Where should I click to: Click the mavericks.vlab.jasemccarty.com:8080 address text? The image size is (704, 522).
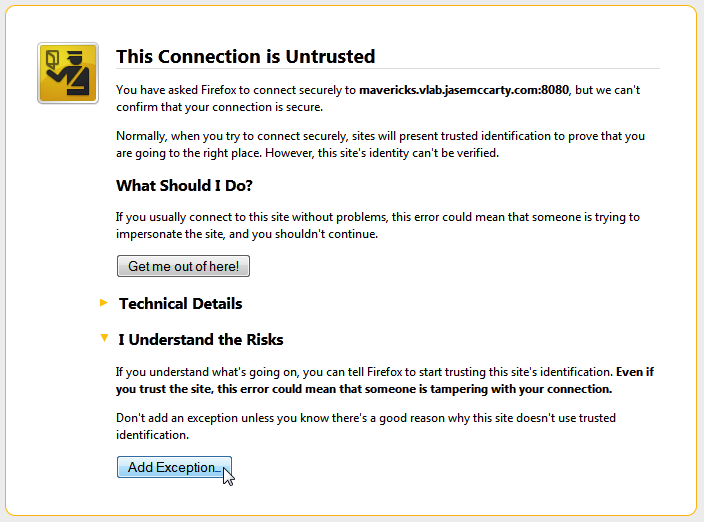464,90
